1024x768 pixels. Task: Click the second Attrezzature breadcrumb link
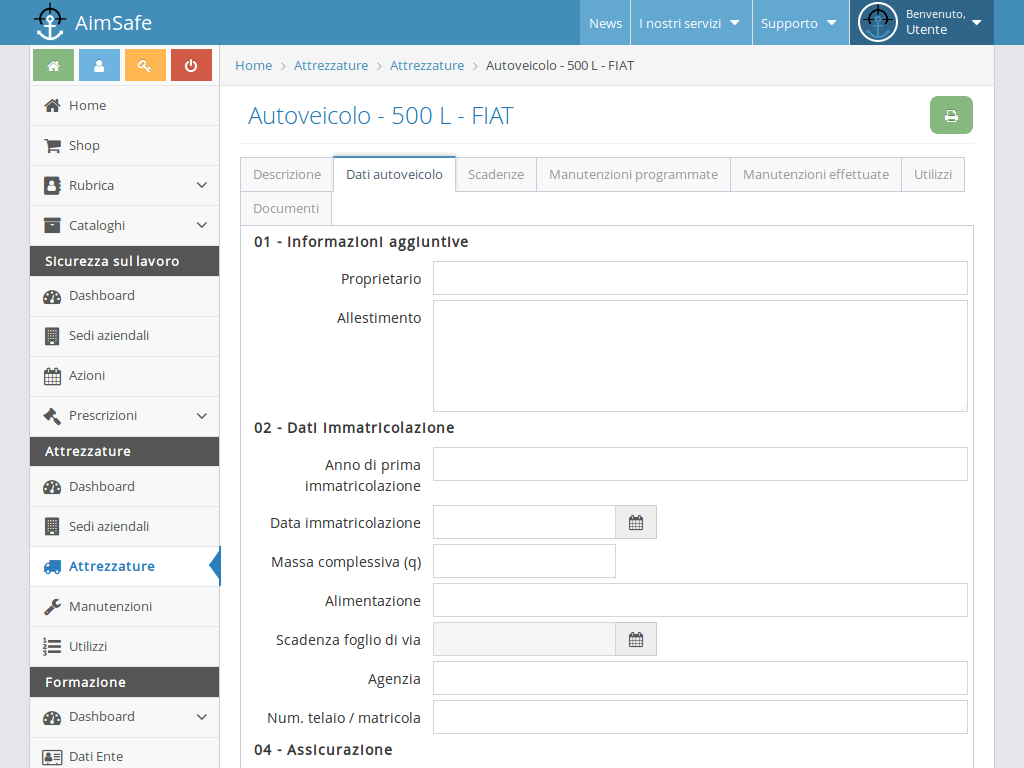point(427,65)
